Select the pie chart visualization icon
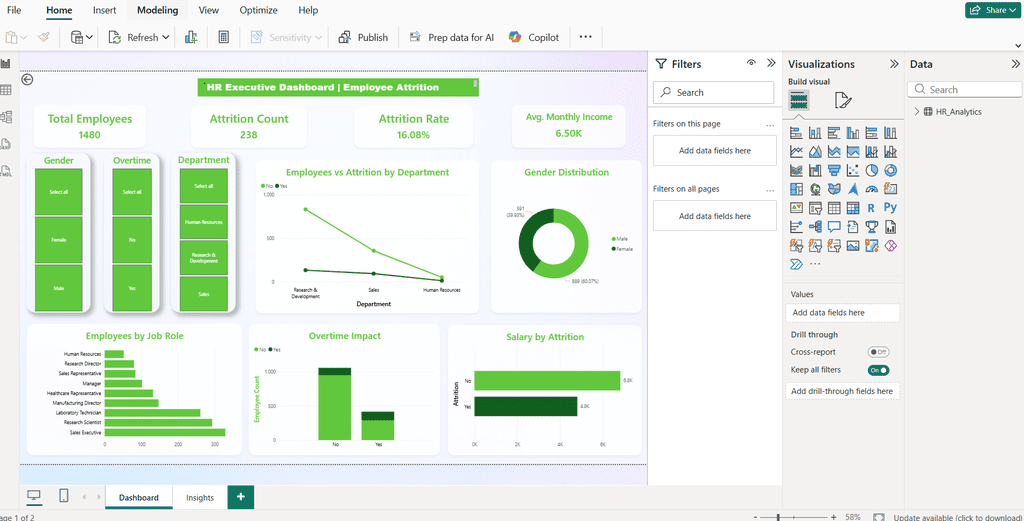This screenshot has width=1024, height=521. 871,170
